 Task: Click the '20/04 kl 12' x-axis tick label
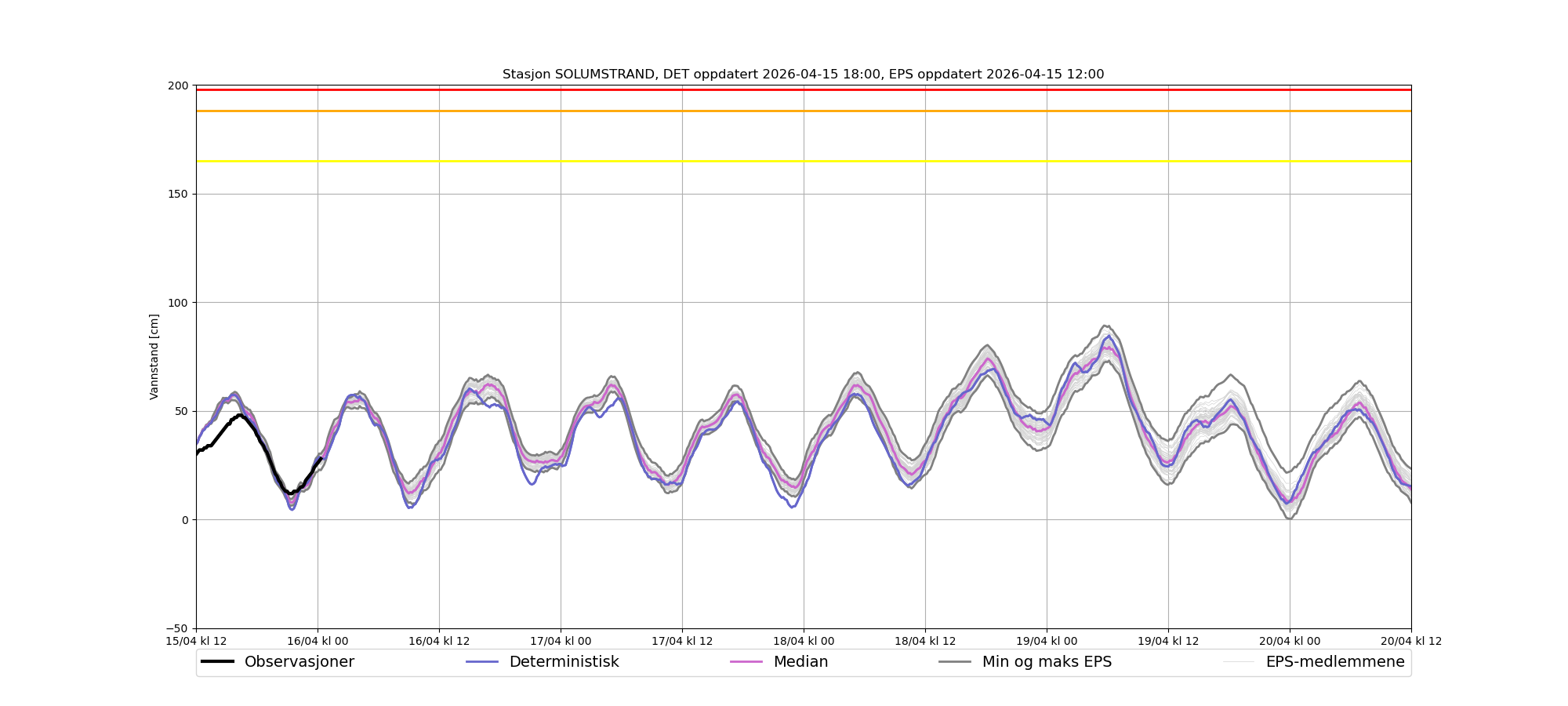tap(1410, 641)
